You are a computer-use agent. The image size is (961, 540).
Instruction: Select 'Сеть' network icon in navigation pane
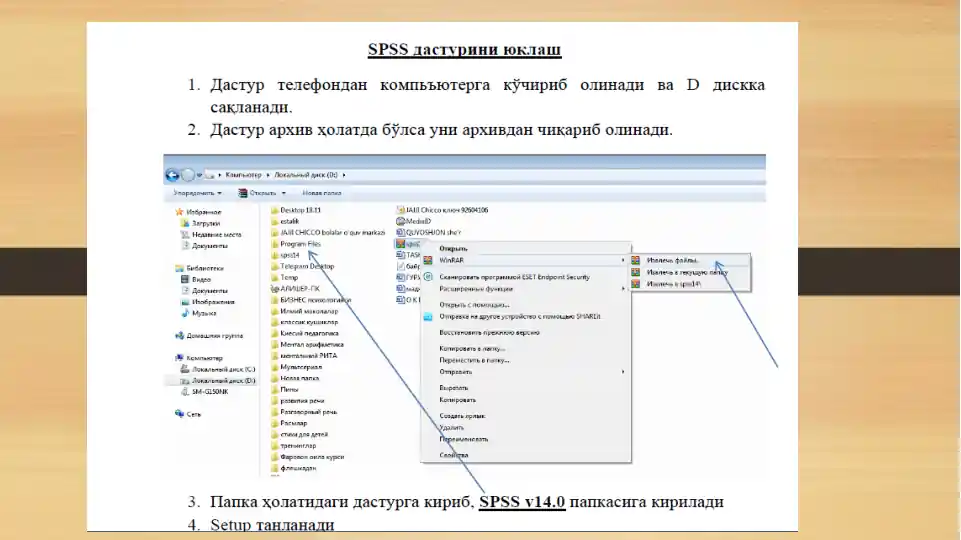180,414
